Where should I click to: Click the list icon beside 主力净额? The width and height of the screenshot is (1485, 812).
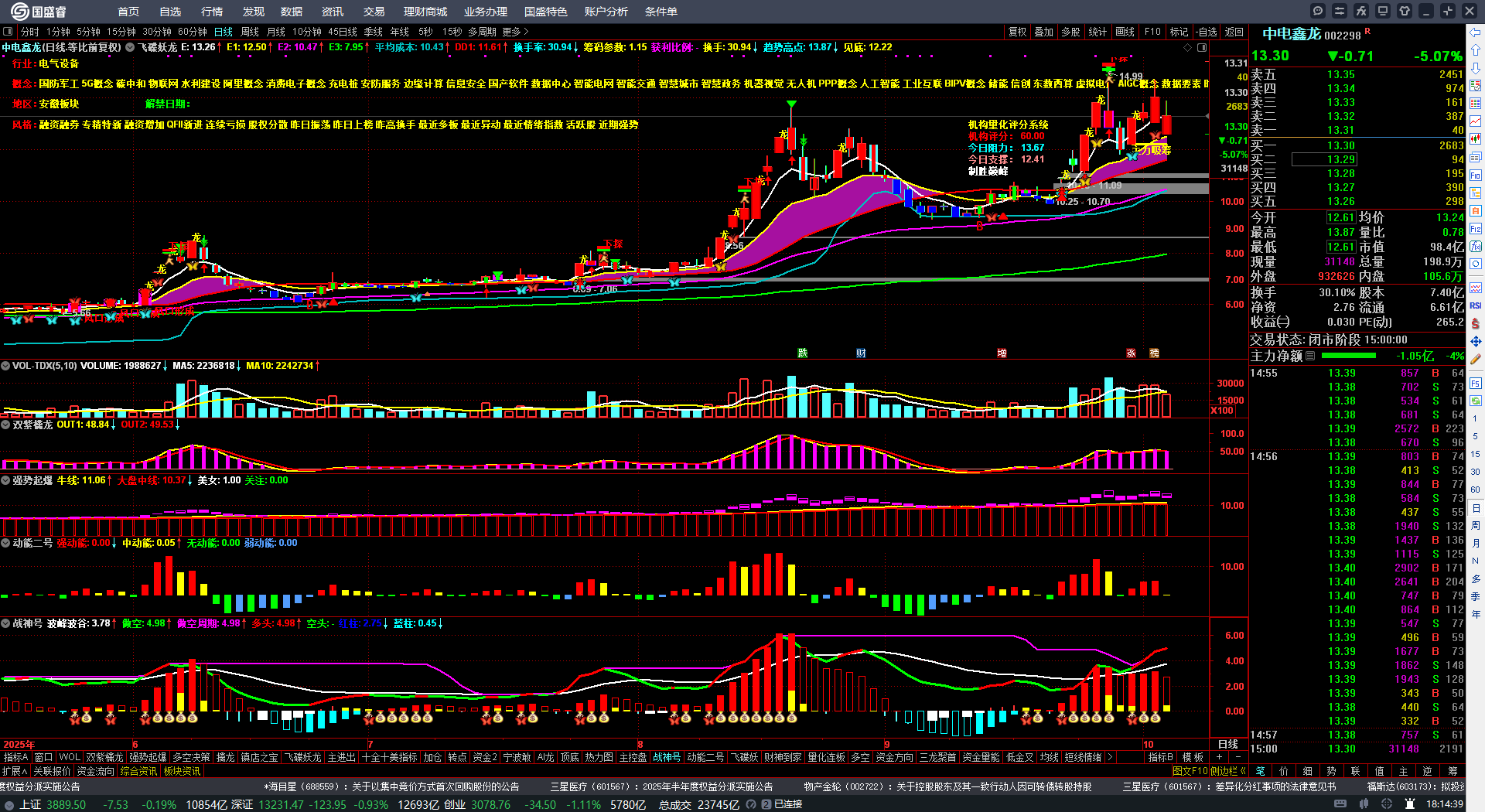[1310, 356]
